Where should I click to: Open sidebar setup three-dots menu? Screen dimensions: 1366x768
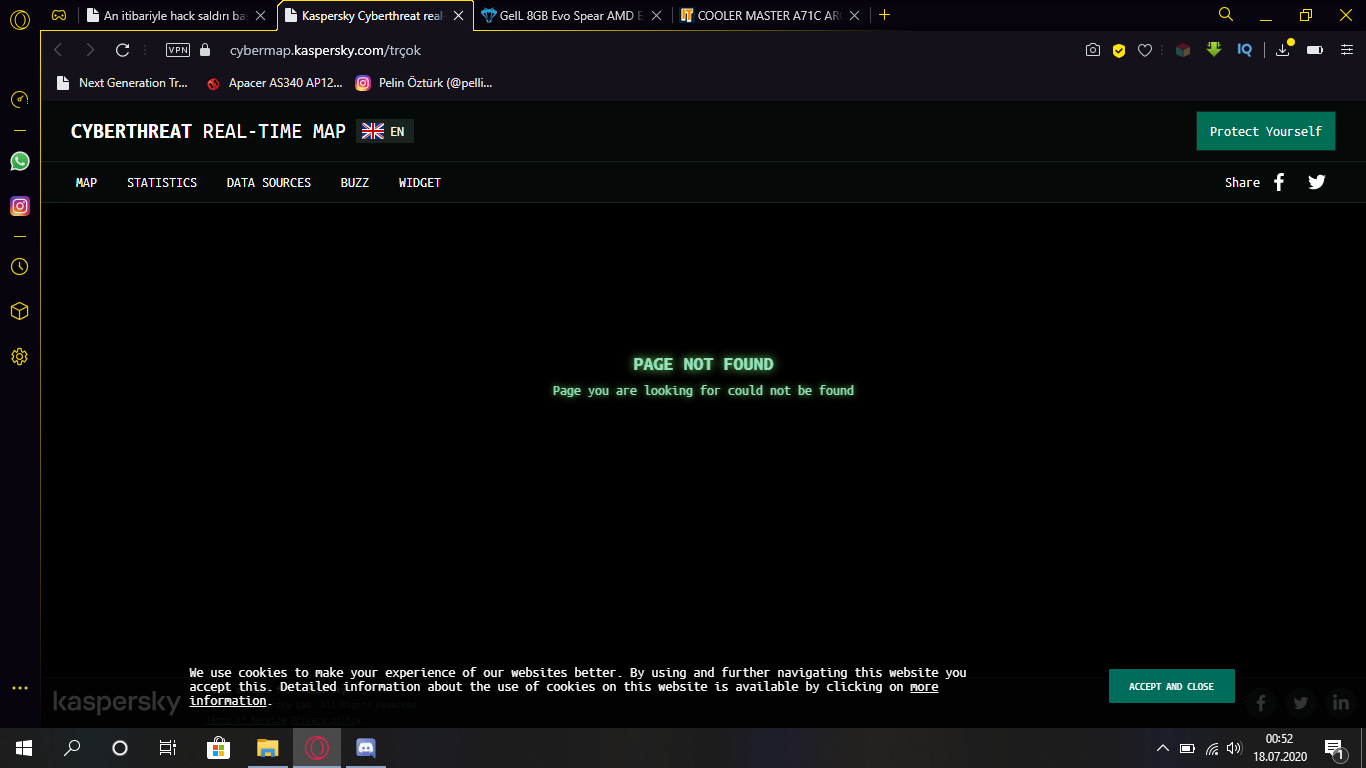(19, 688)
